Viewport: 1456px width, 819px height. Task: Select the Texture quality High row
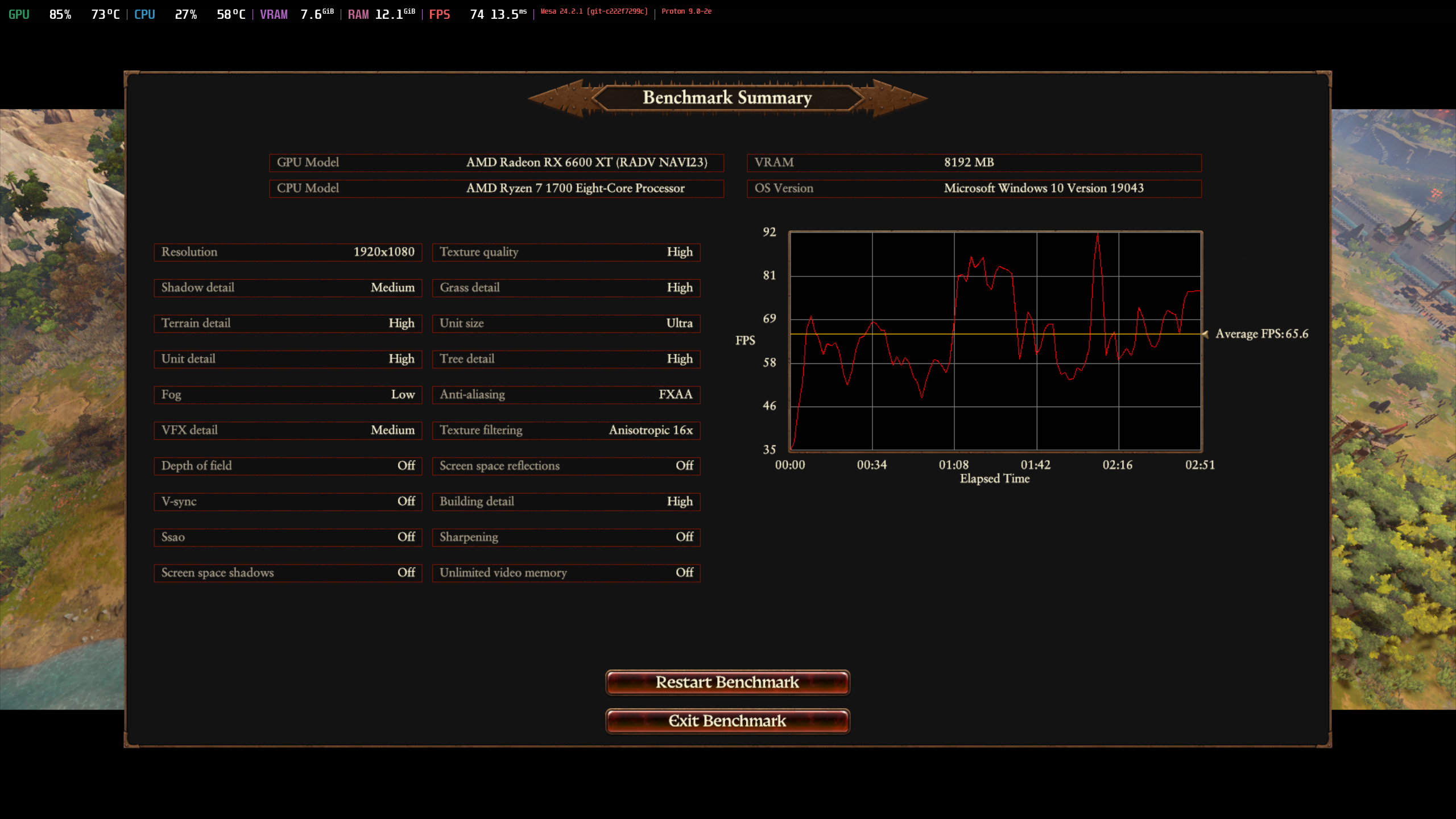(566, 252)
